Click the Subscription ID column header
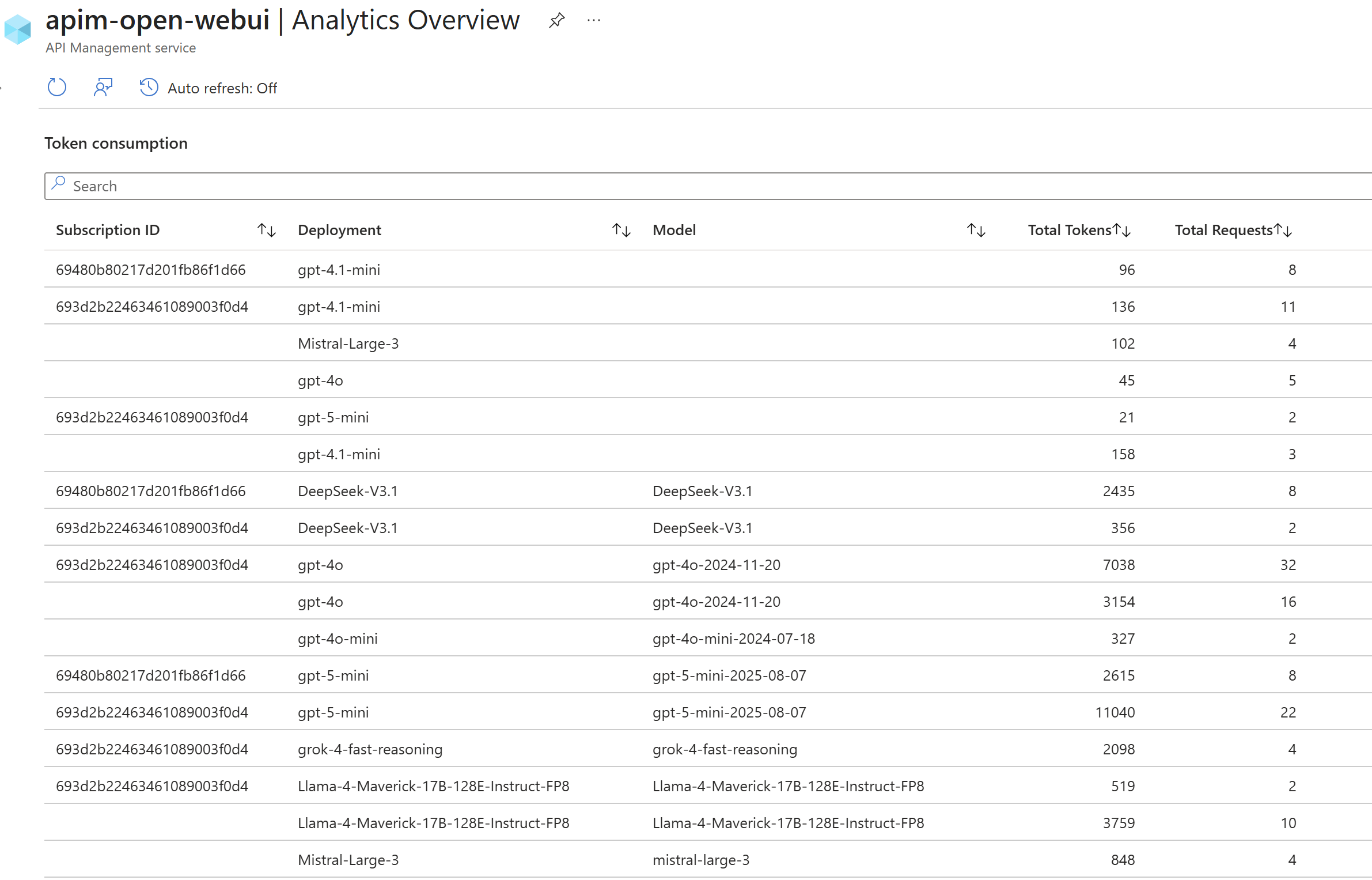 [108, 231]
